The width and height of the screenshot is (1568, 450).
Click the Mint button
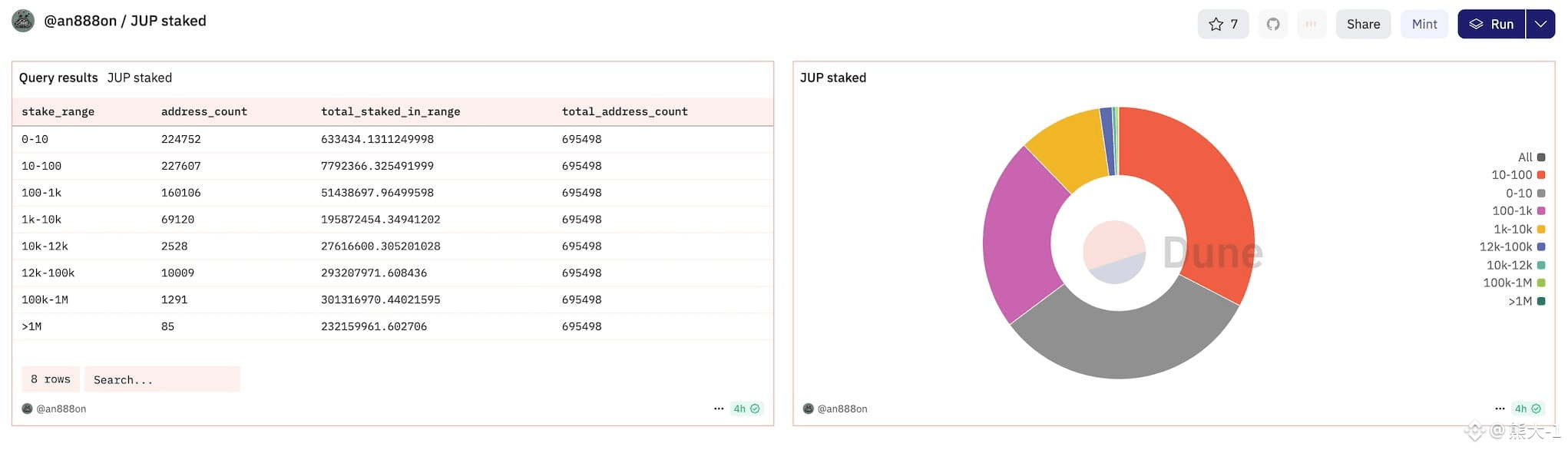click(x=1424, y=24)
